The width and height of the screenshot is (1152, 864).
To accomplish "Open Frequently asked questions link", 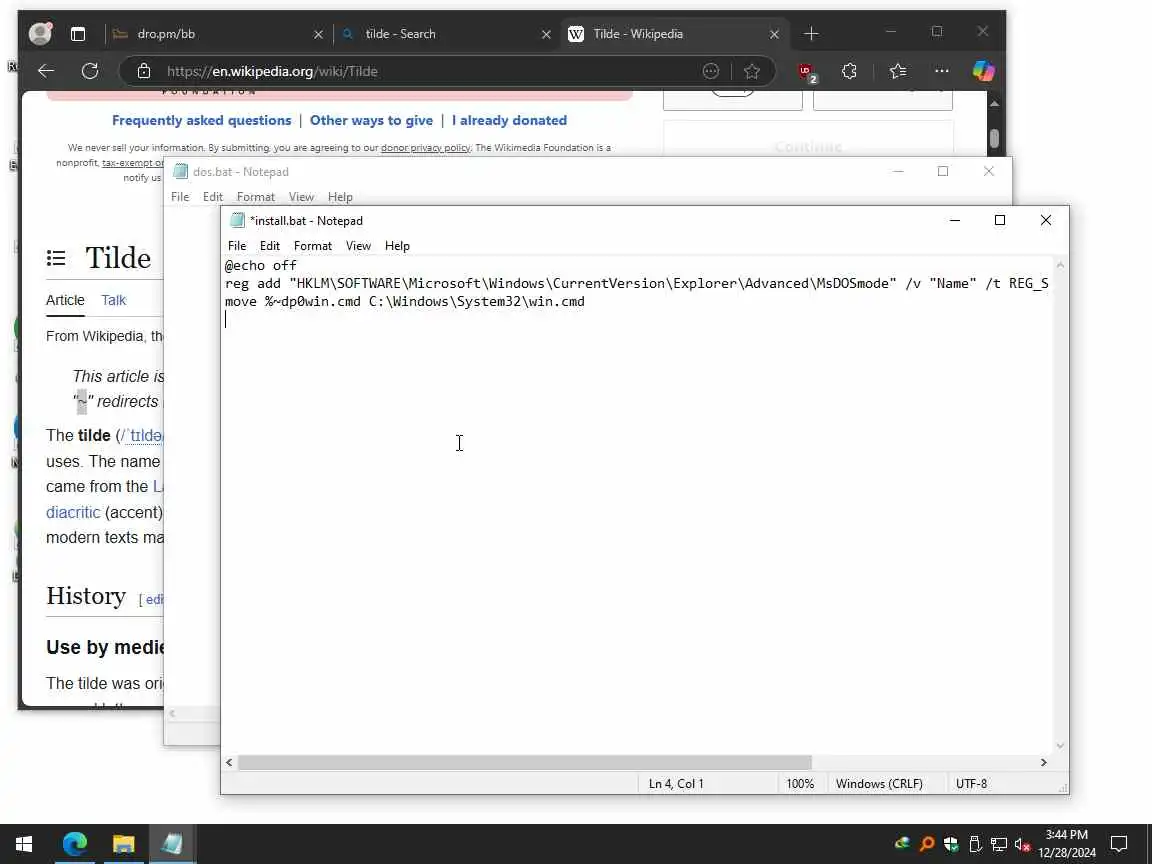I will click(201, 120).
